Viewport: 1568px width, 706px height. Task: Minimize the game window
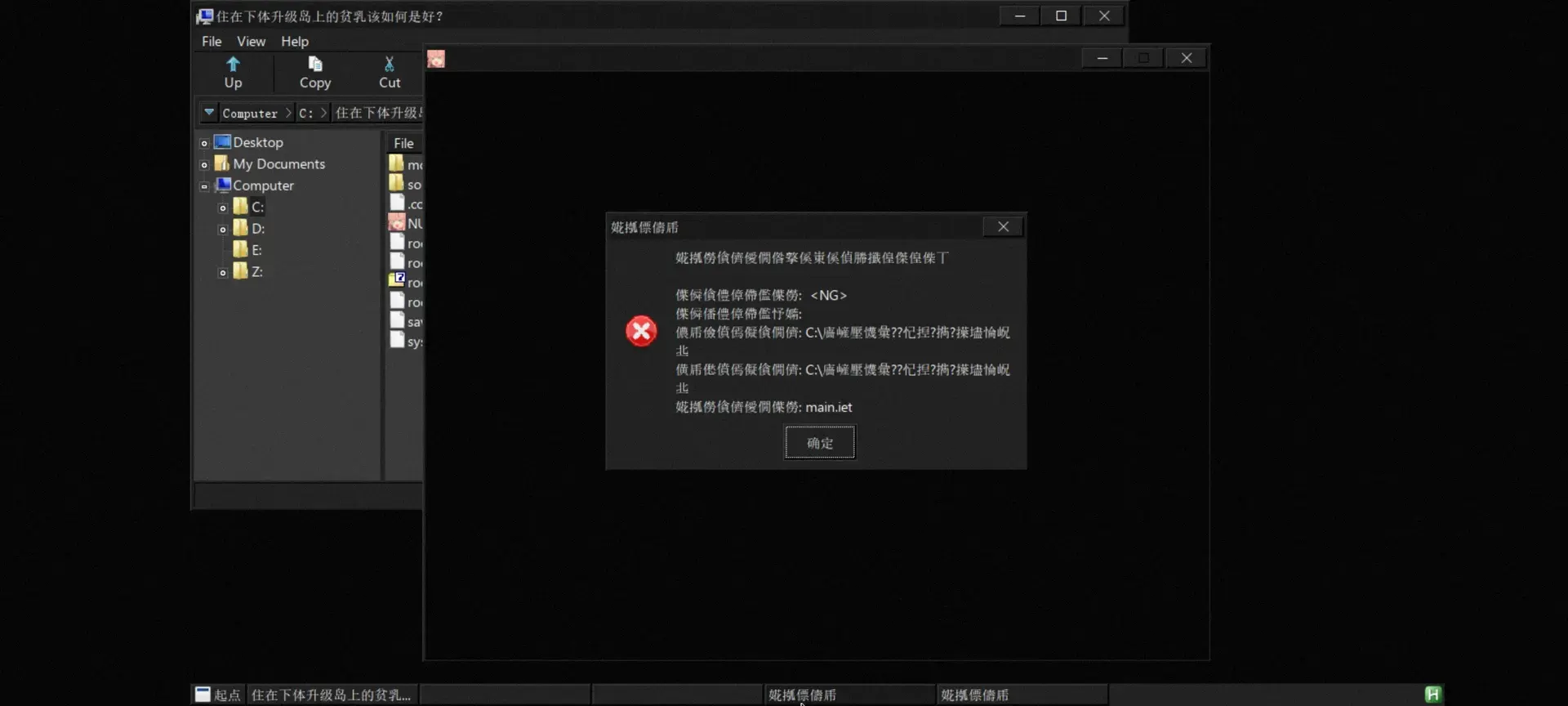1102,58
